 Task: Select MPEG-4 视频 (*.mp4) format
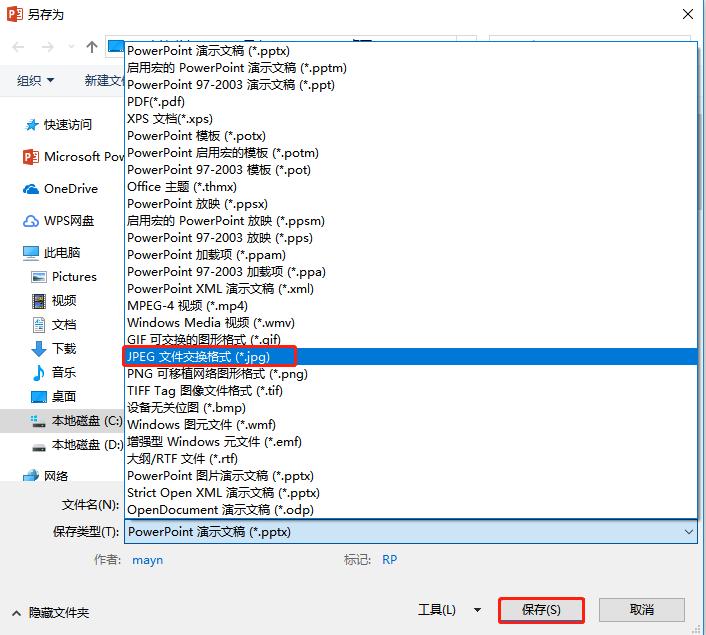click(x=411, y=306)
